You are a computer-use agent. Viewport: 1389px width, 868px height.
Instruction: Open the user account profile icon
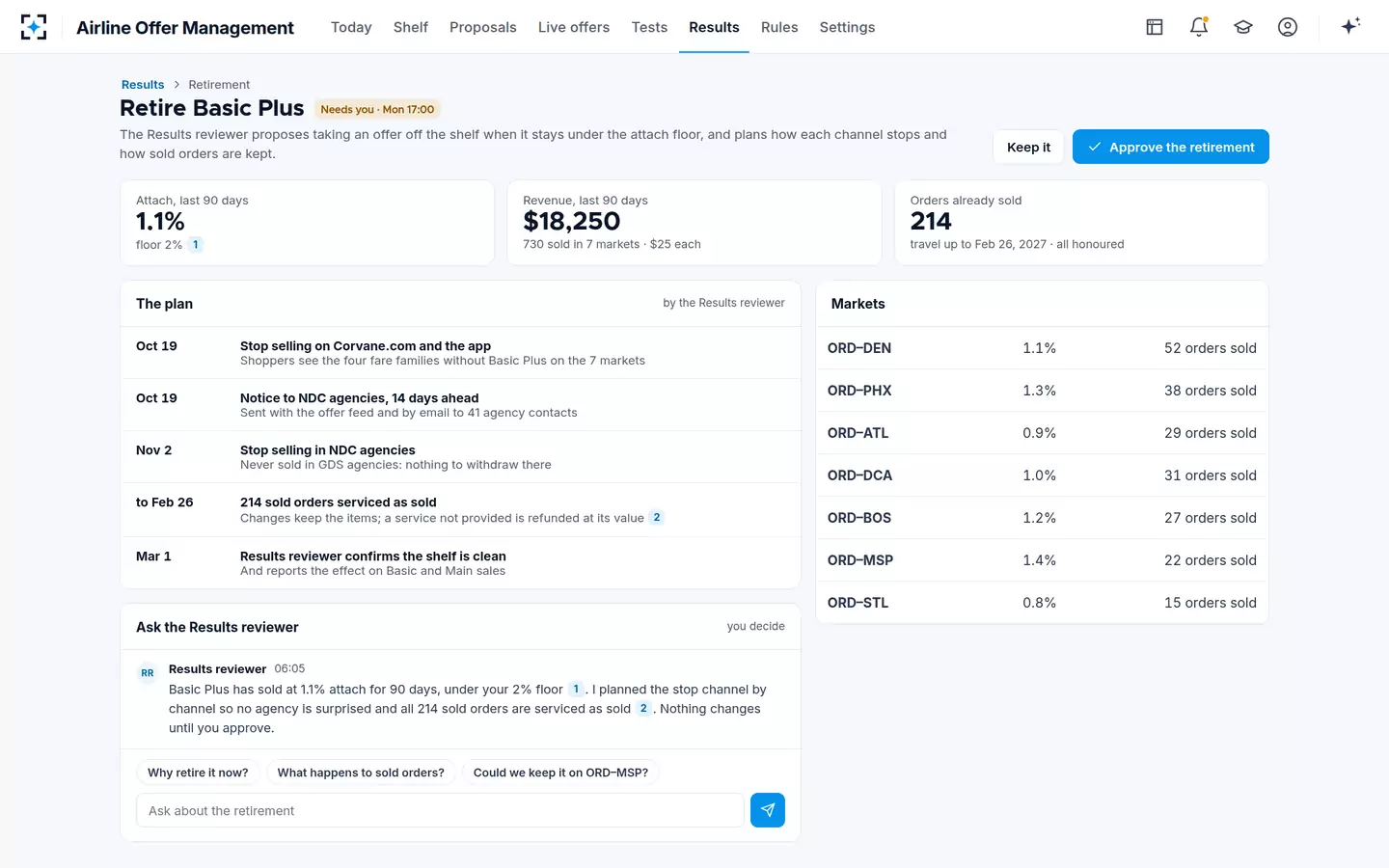click(x=1288, y=27)
